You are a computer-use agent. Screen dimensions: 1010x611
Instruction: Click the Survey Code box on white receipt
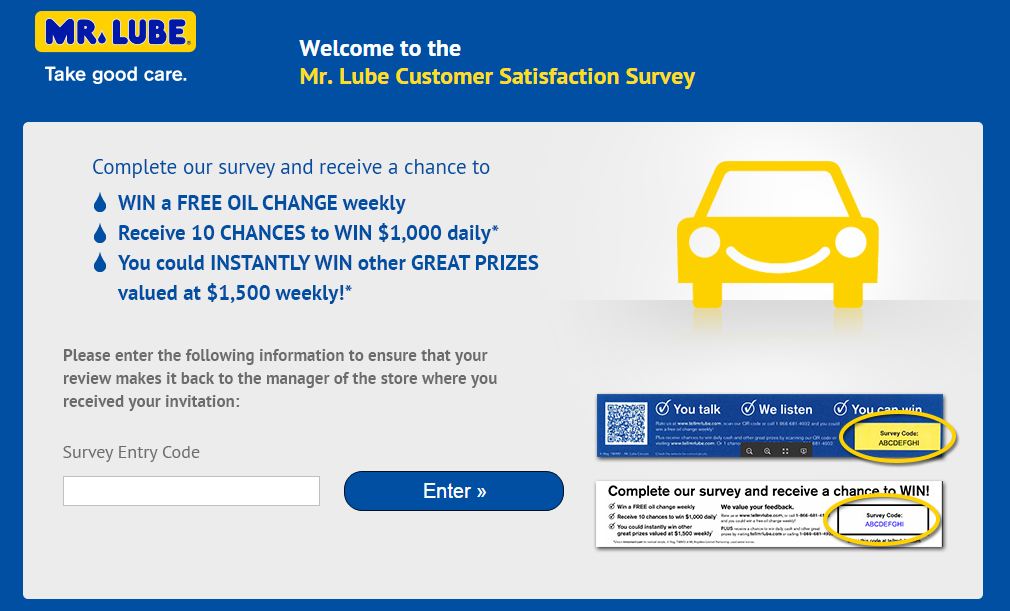(x=884, y=519)
